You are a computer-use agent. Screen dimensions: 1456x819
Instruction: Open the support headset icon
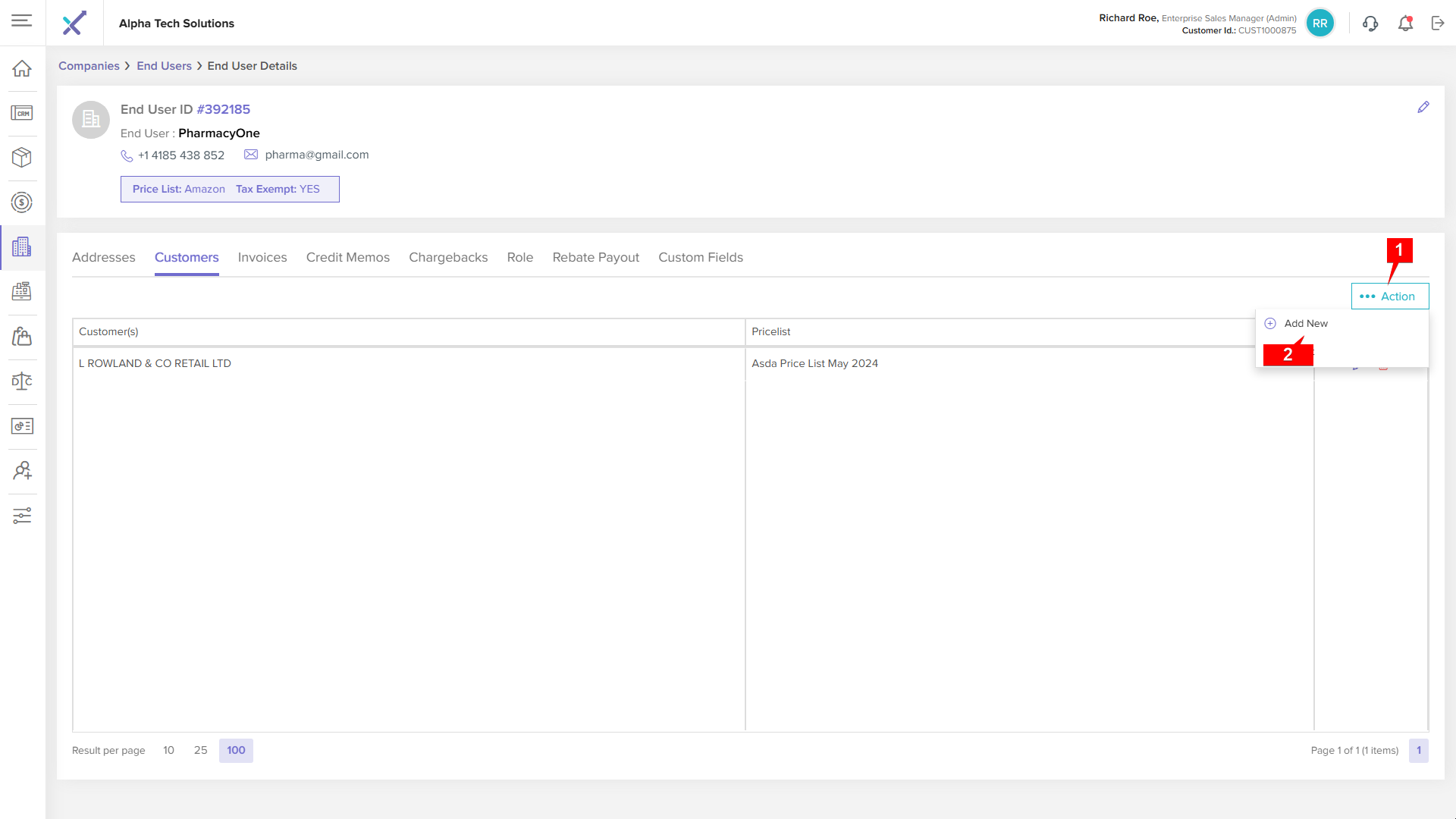click(x=1370, y=24)
